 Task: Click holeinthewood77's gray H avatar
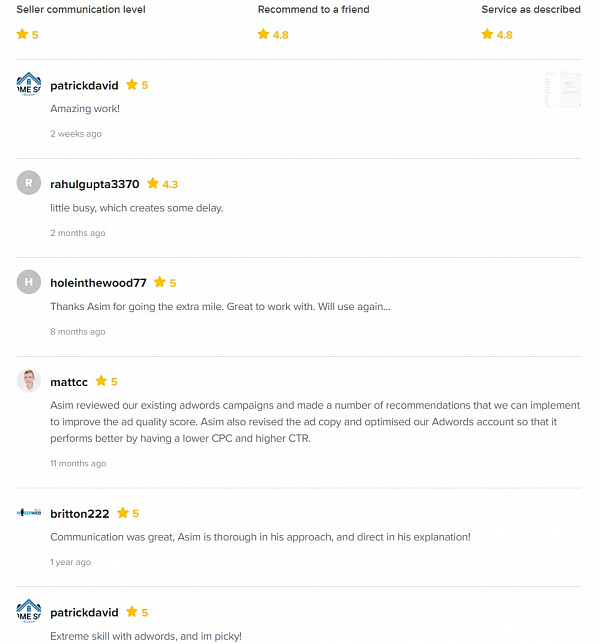click(x=29, y=282)
